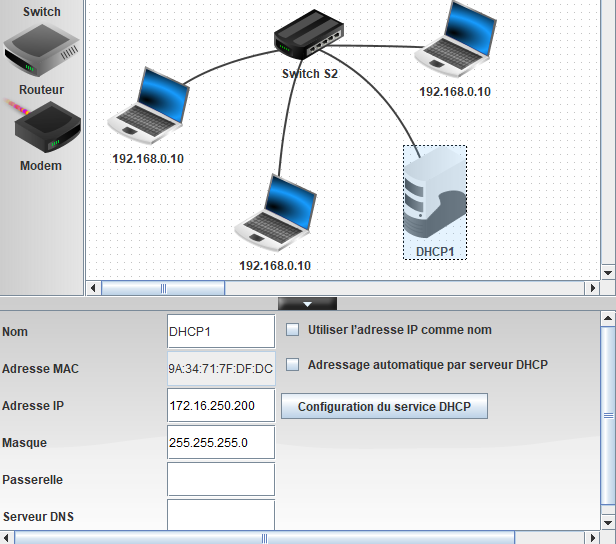Toggle 'Adressage automatique par serveur DHCP' checkbox
The height and width of the screenshot is (544, 616).
tap(294, 365)
